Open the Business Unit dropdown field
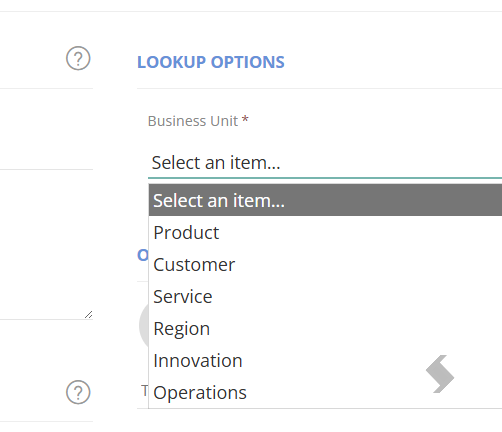Screen dimensions: 502x432 [x=325, y=163]
